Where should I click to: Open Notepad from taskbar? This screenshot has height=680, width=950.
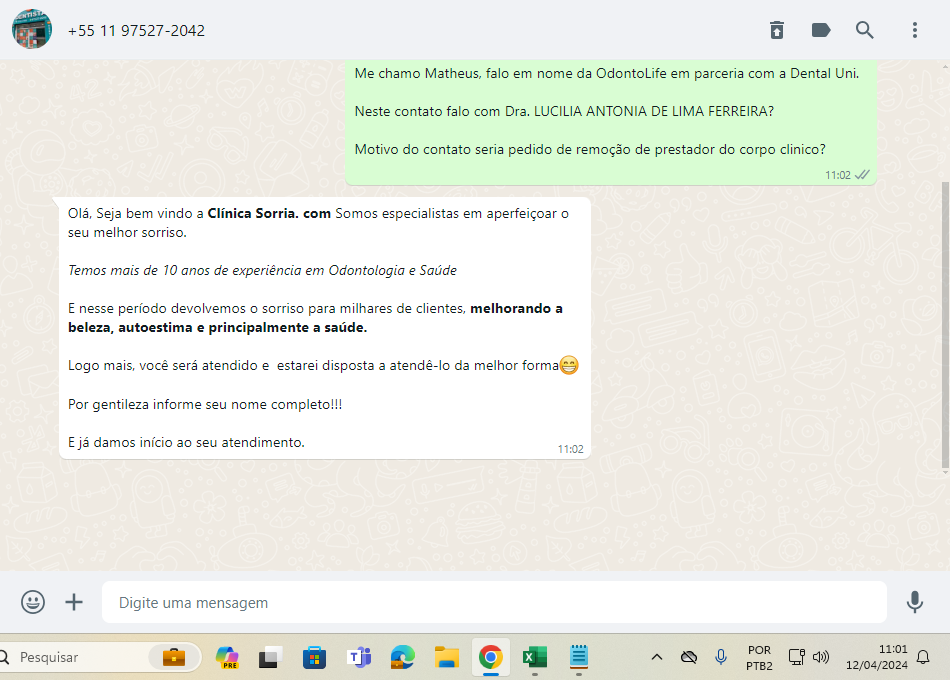point(579,656)
